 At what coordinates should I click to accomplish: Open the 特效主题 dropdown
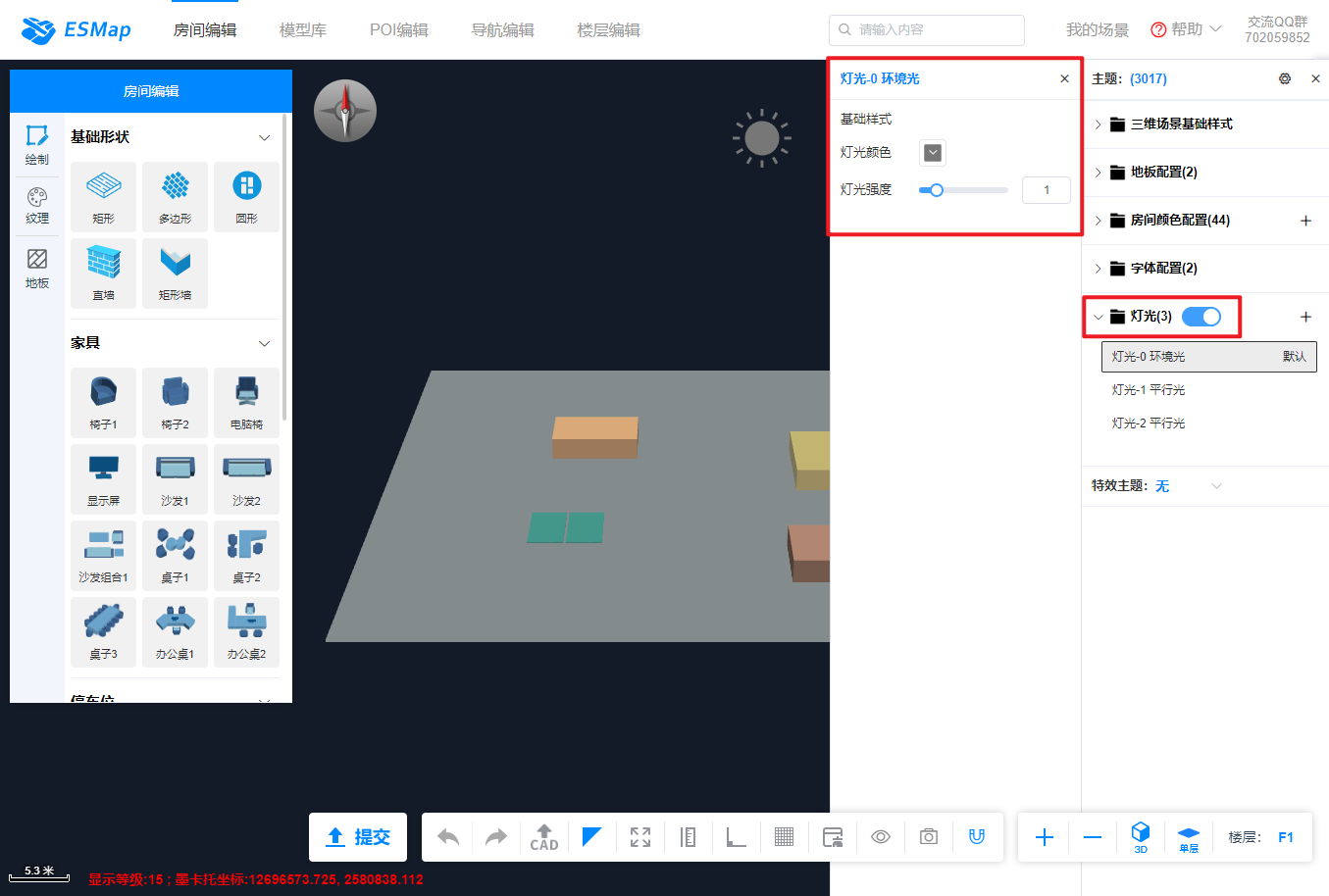1216,486
